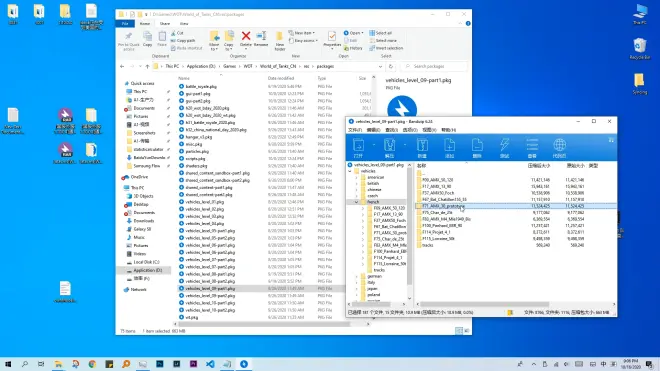The width and height of the screenshot is (660, 371).
Task: Open the File tab in Explorer
Action: click(x=125, y=24)
